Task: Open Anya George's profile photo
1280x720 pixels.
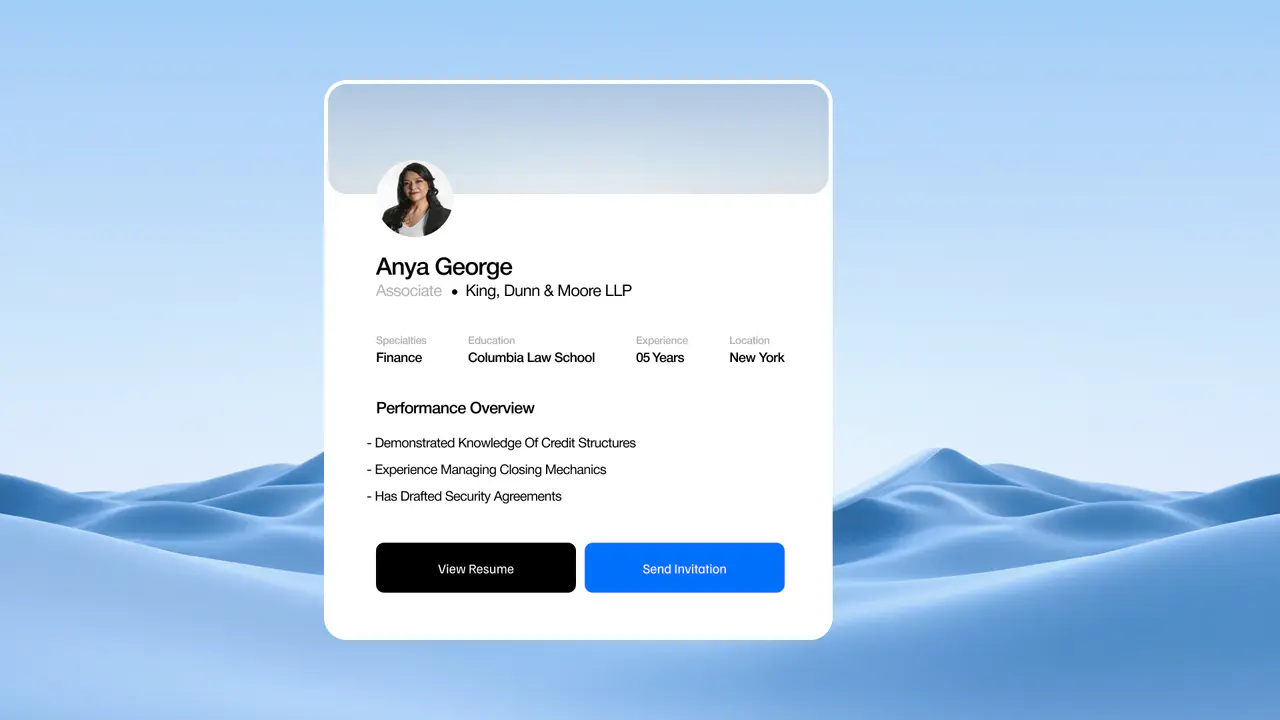Action: (415, 199)
